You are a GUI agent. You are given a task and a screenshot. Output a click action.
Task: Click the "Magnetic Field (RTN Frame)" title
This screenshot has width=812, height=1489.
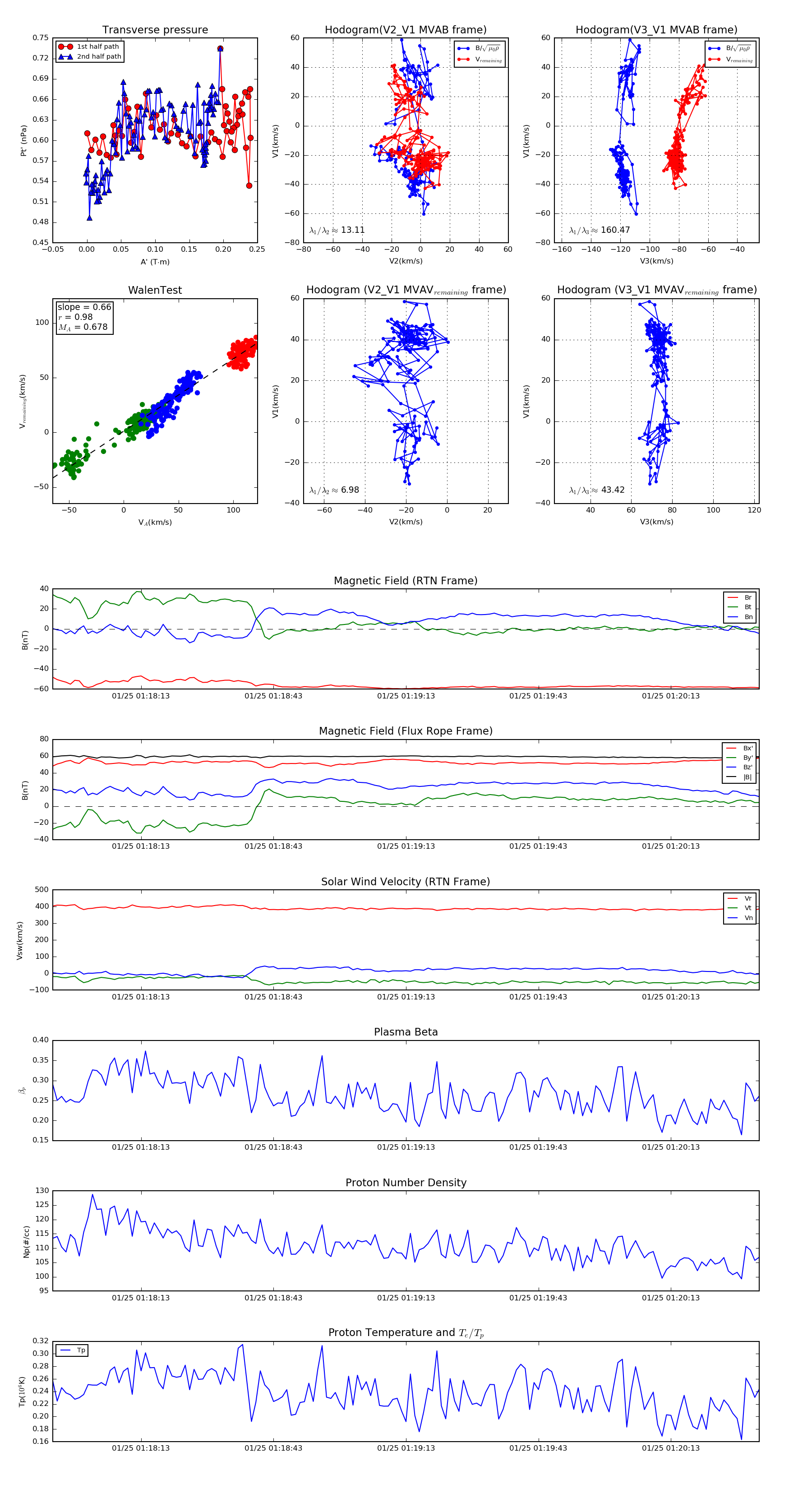point(406,581)
